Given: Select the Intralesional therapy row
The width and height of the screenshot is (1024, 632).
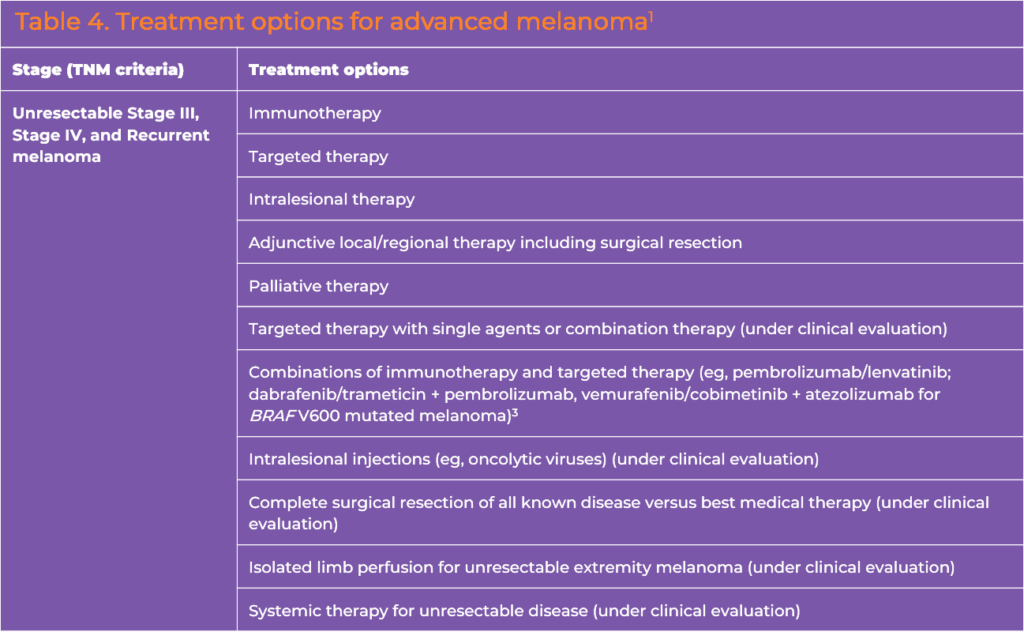Looking at the screenshot, I should 630,199.
